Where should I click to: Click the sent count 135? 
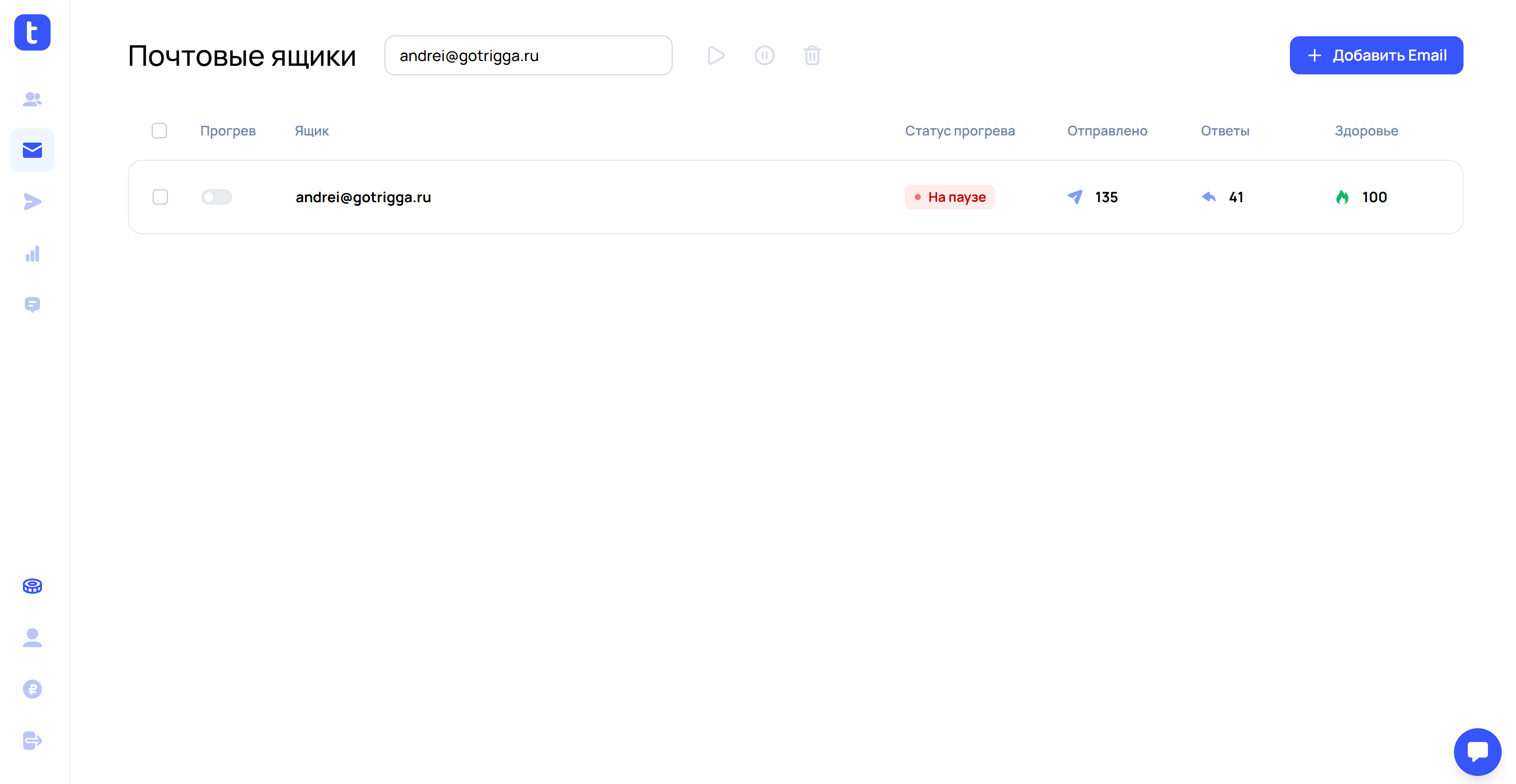click(x=1106, y=197)
